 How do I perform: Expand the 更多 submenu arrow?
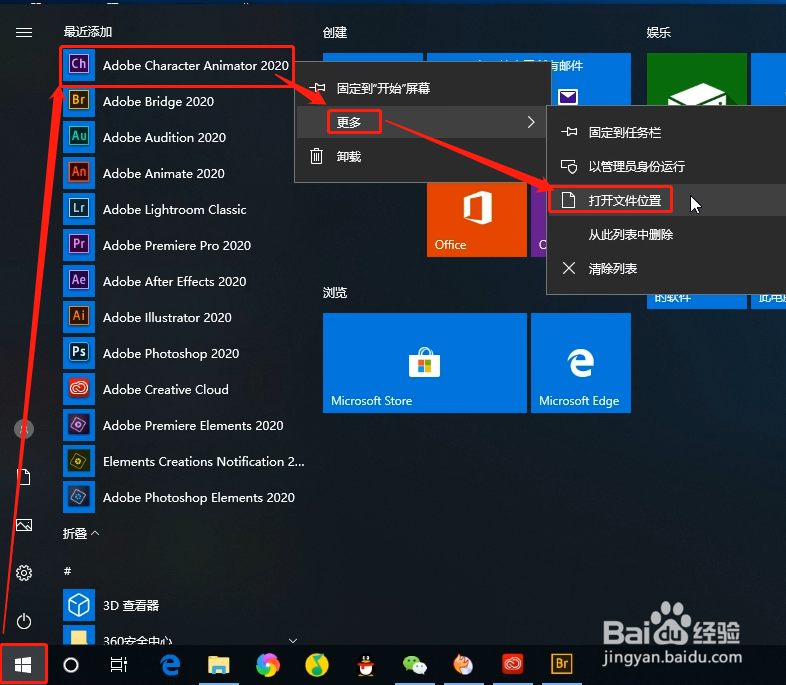(531, 122)
